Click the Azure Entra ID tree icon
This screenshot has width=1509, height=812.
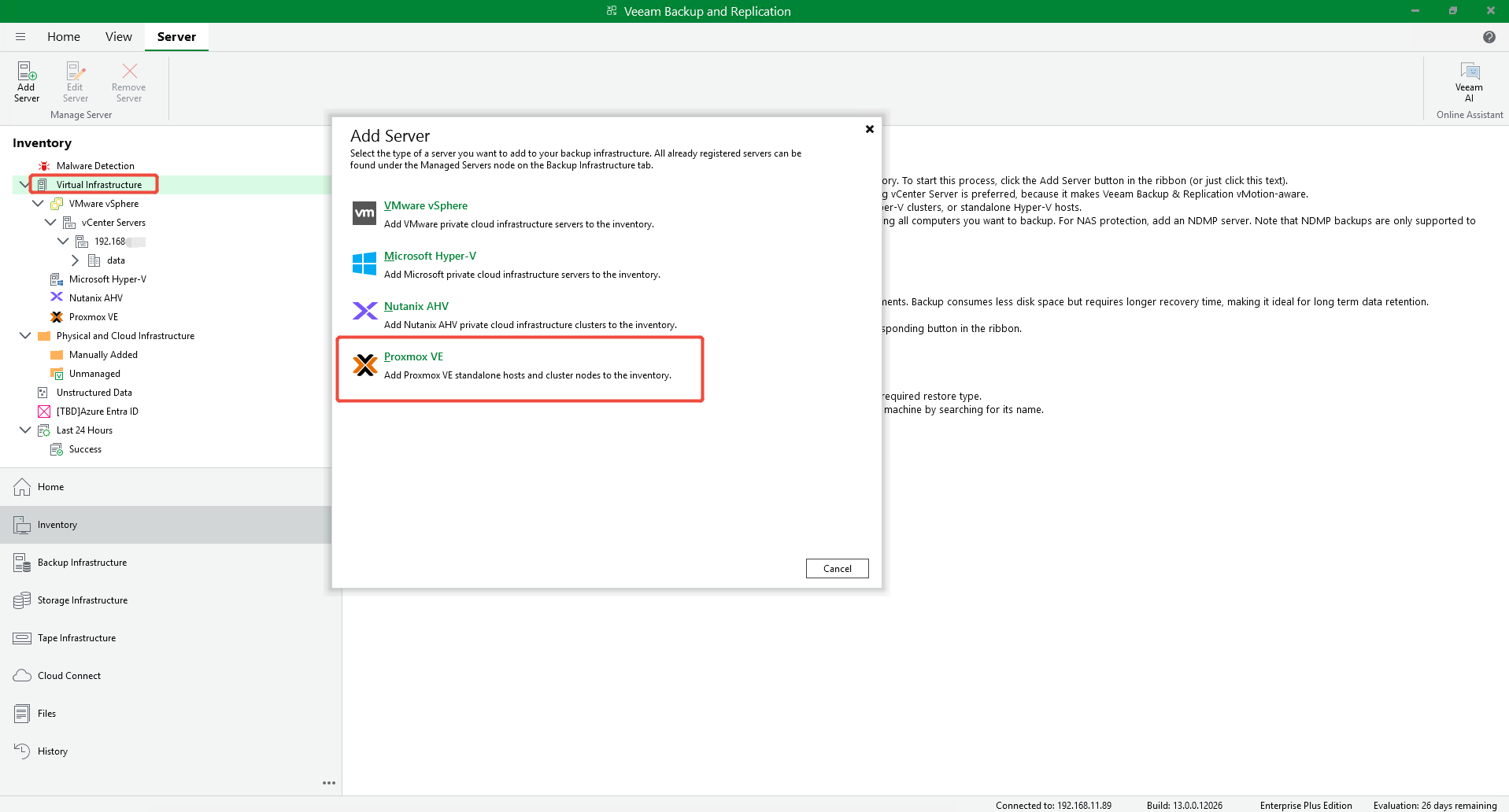coord(44,412)
